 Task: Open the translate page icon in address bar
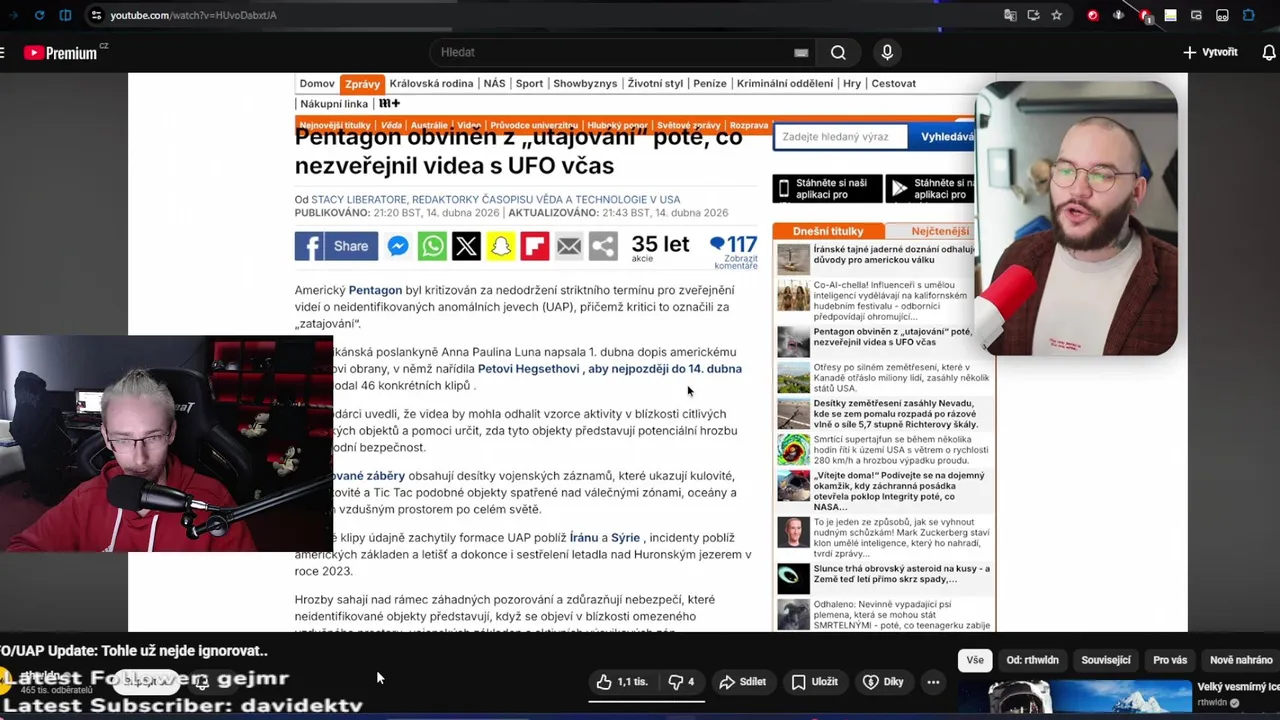(1010, 15)
